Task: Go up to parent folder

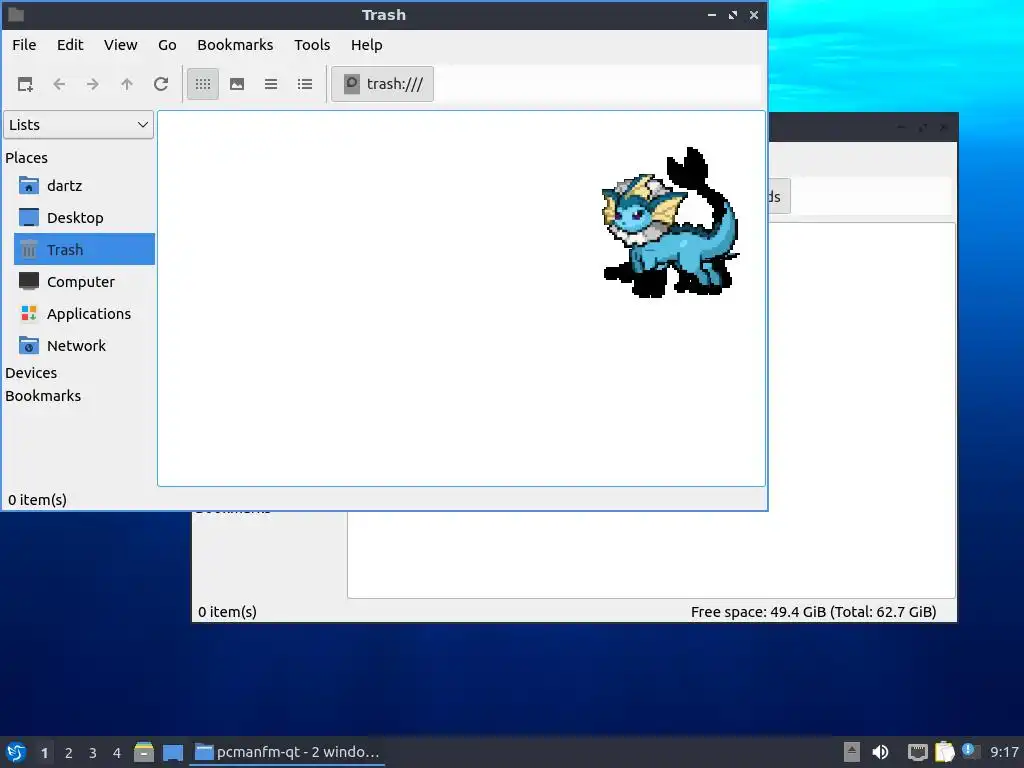Action: 127,84
